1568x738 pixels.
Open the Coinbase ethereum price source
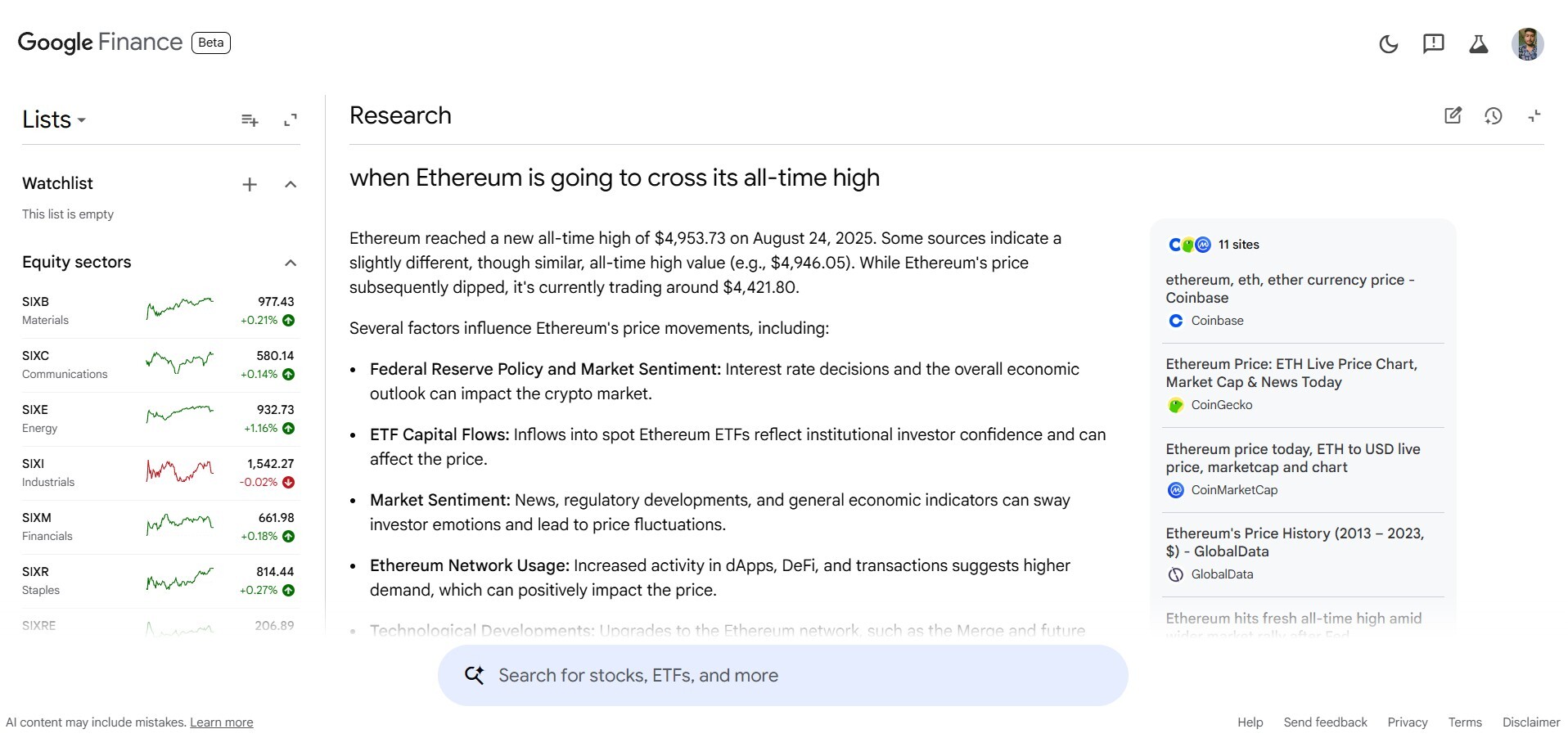pyautogui.click(x=1289, y=289)
